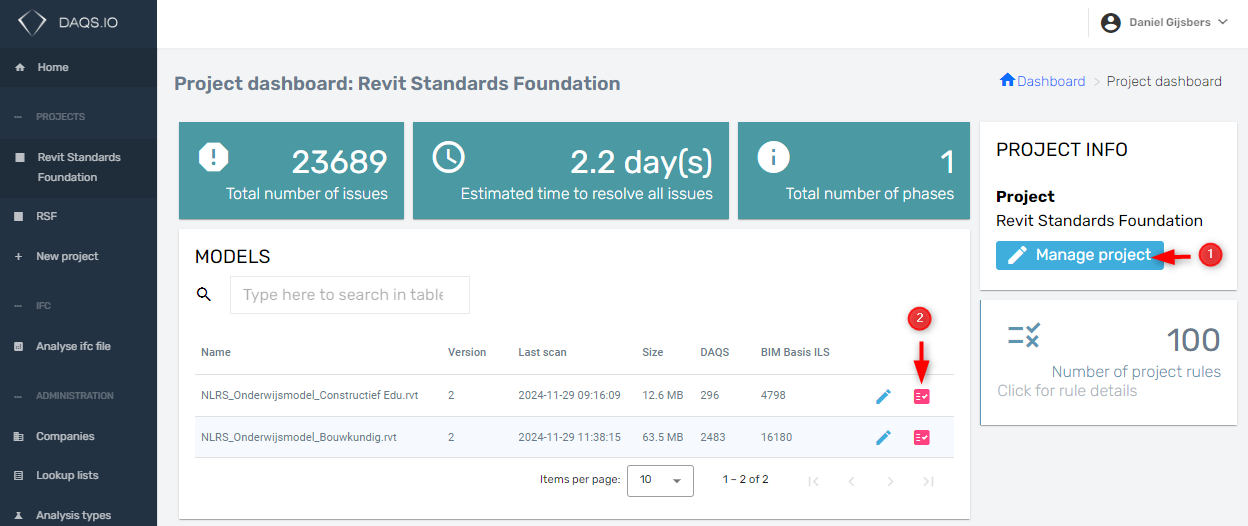Click the total issues alert icon
This screenshot has height=526, width=1248.
pos(214,157)
